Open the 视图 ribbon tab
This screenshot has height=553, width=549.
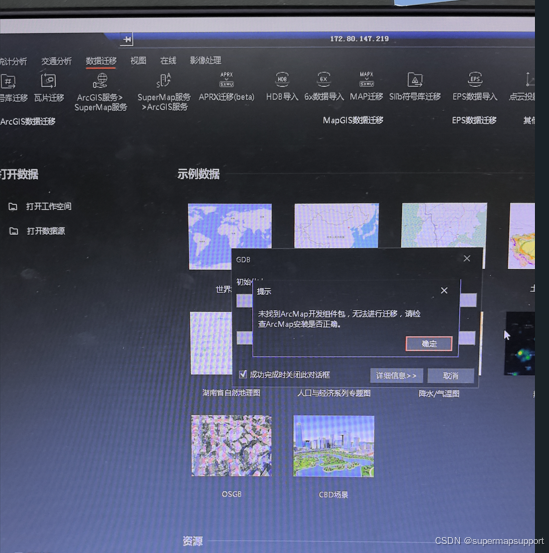138,60
